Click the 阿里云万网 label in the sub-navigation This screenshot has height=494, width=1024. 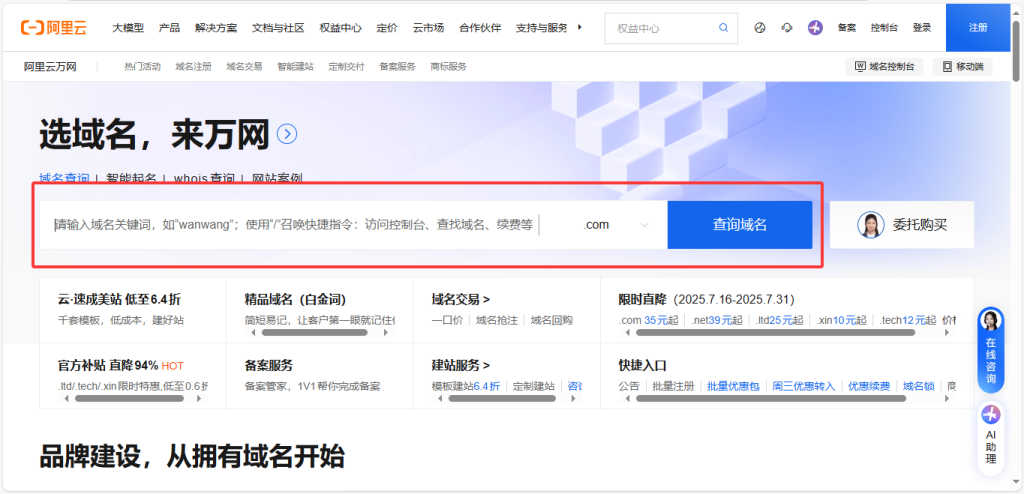point(50,67)
